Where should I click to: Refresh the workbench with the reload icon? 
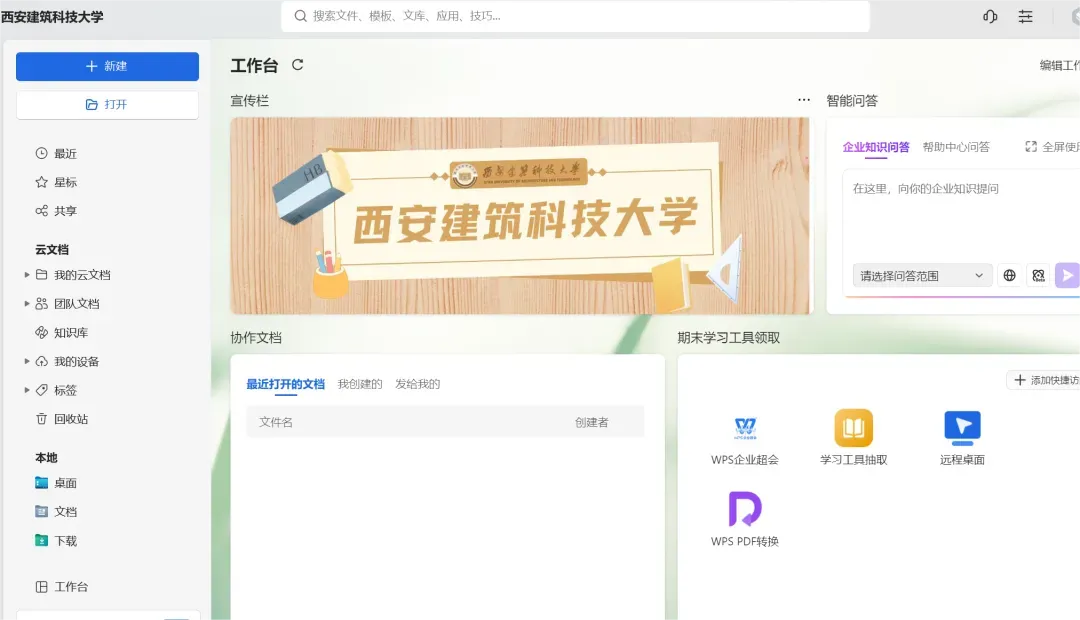pos(298,65)
